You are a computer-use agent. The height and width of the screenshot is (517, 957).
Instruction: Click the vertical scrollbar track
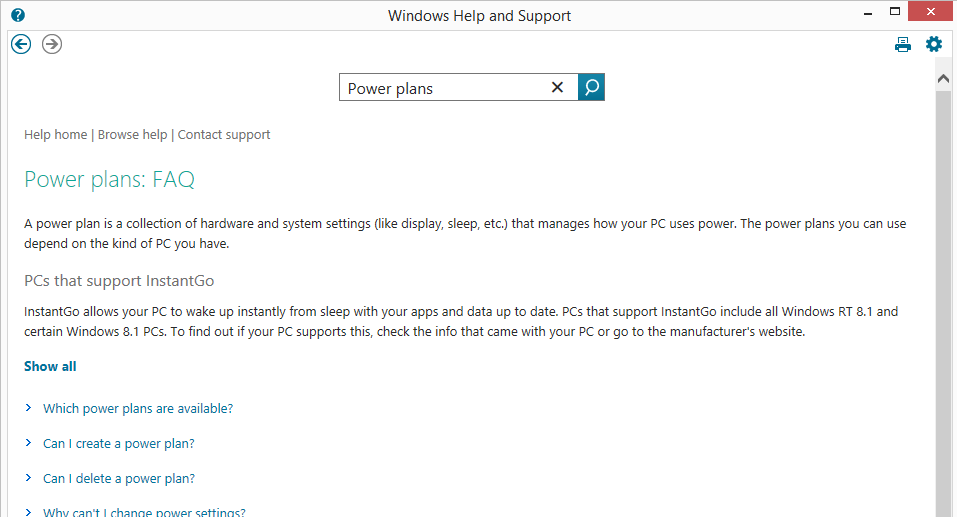[943, 305]
